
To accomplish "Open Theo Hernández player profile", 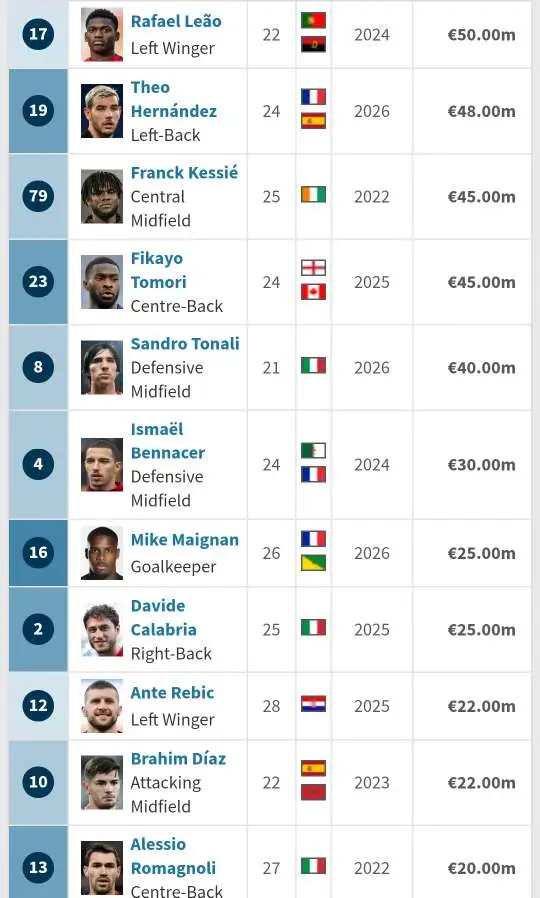I will [174, 99].
